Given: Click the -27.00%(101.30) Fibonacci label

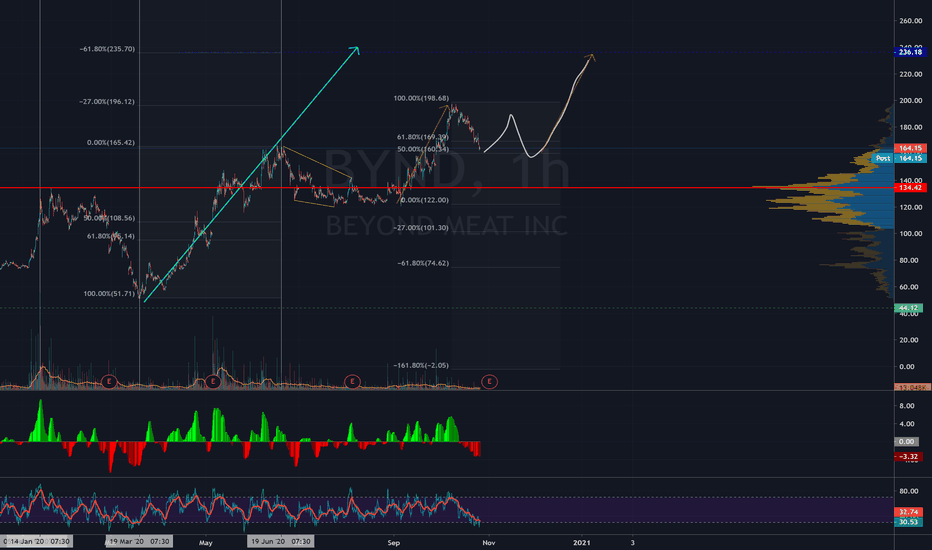Looking at the screenshot, I should [x=421, y=228].
